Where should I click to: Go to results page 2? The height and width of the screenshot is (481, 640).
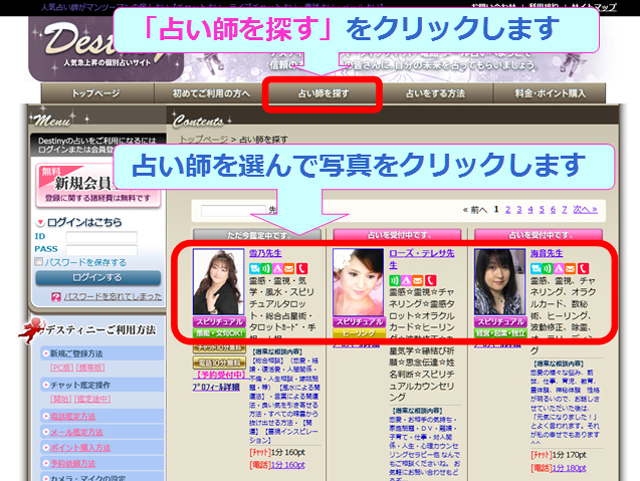508,209
